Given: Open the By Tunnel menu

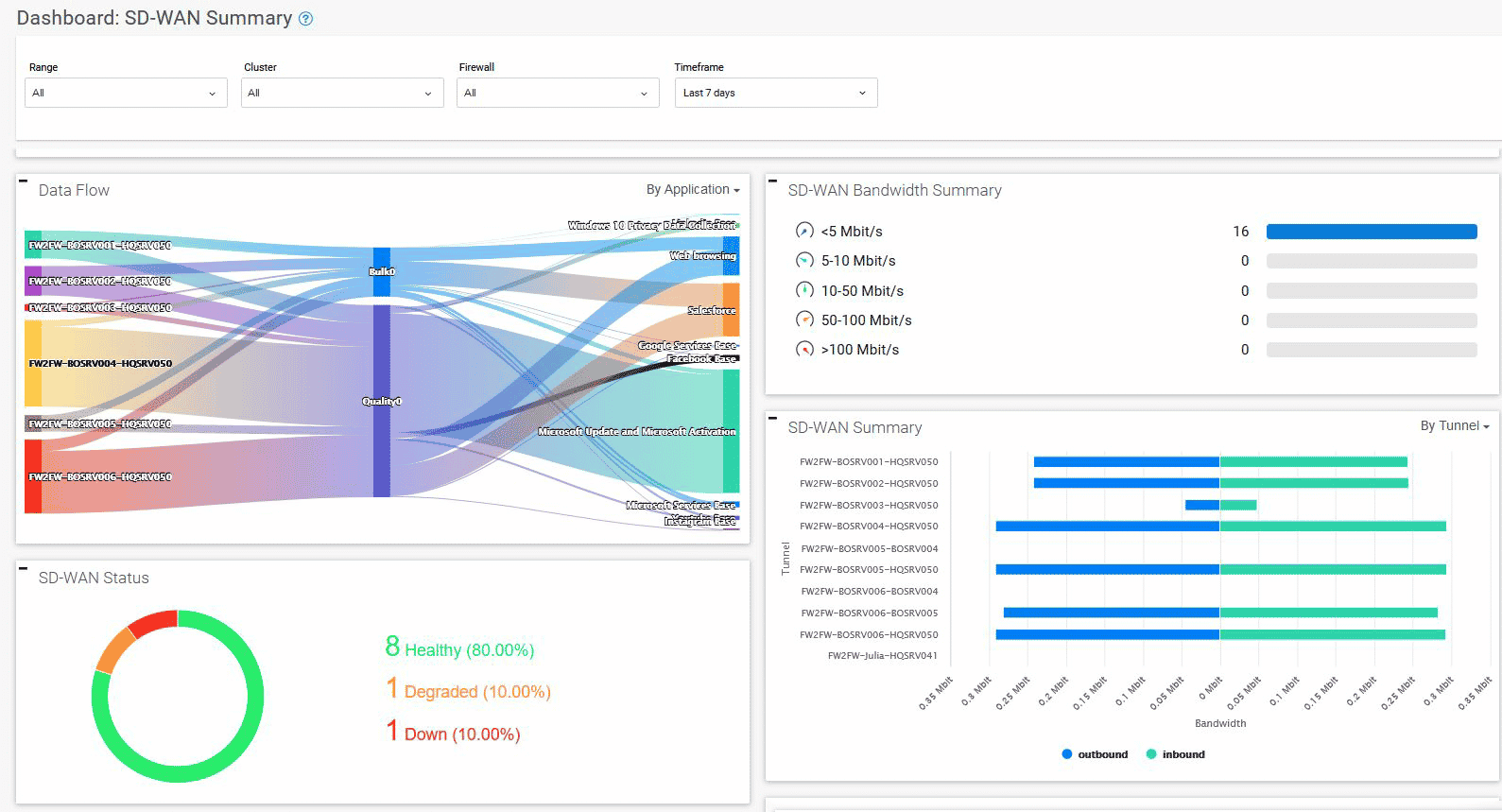Looking at the screenshot, I should [x=1455, y=426].
